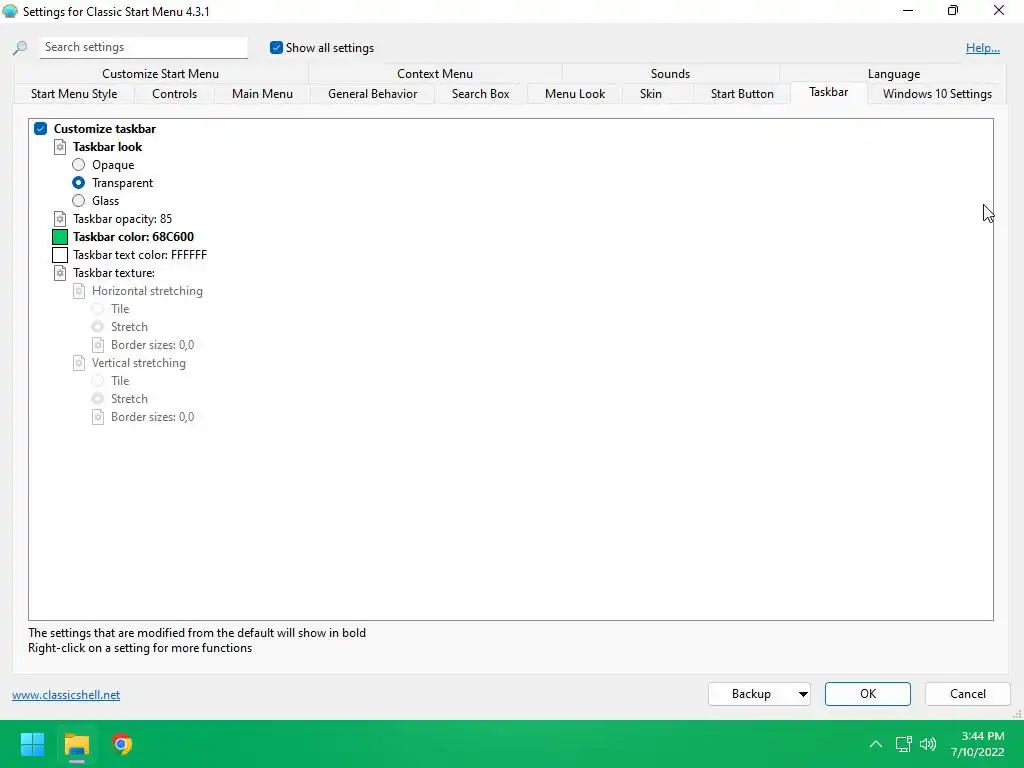Uncheck Customize taskbar checkbox

40,129
